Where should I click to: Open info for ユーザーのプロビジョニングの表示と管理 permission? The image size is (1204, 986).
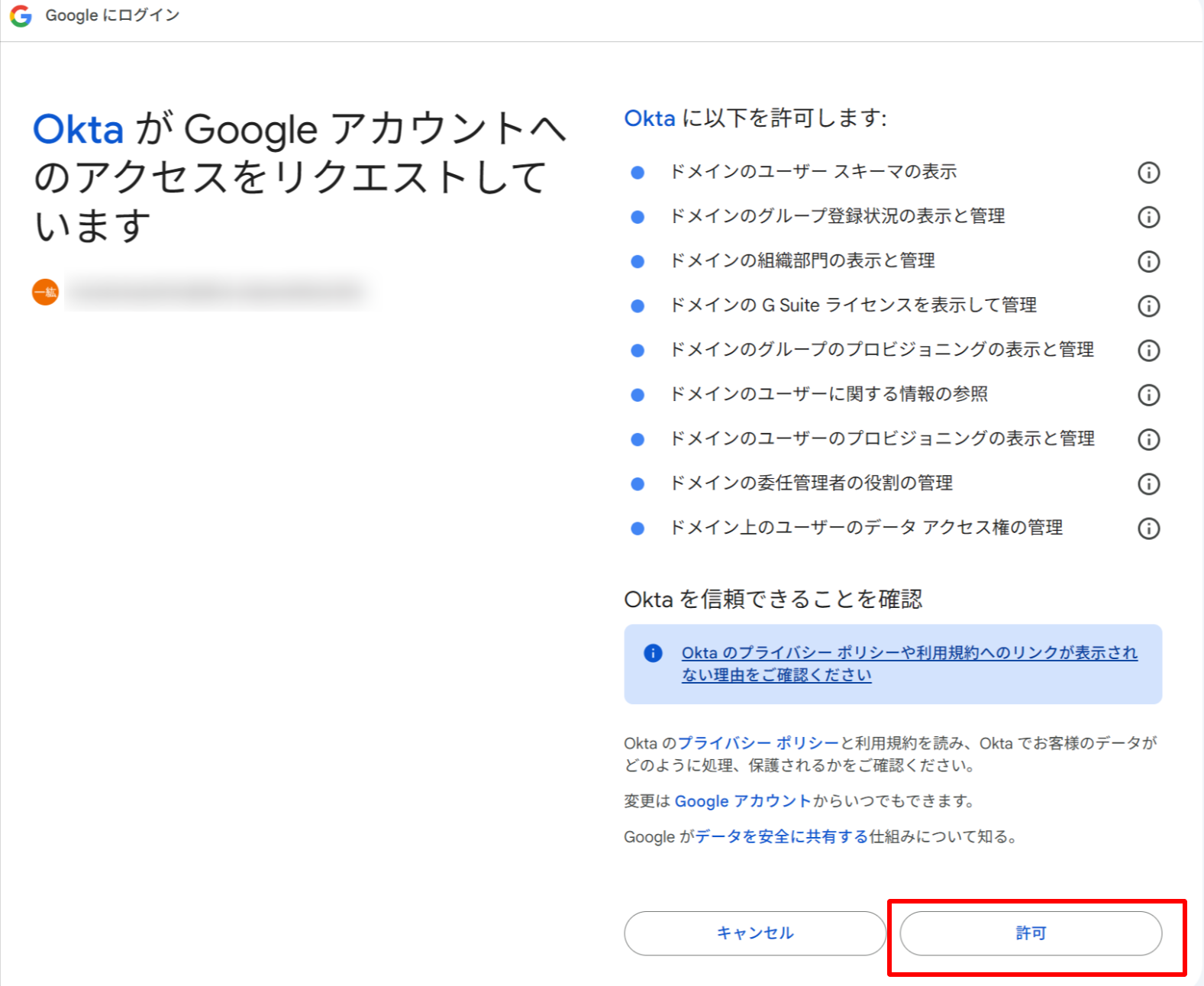[x=1148, y=439]
